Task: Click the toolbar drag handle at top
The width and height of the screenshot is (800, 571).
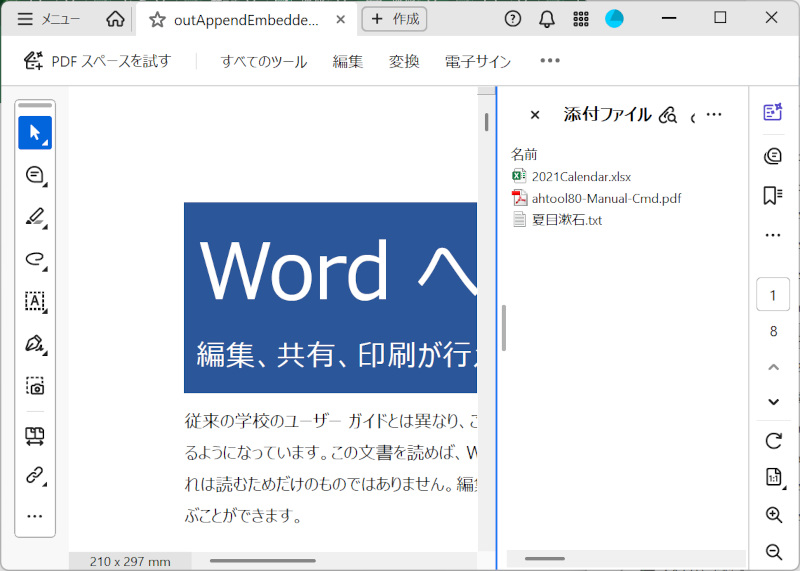Action: point(35,105)
